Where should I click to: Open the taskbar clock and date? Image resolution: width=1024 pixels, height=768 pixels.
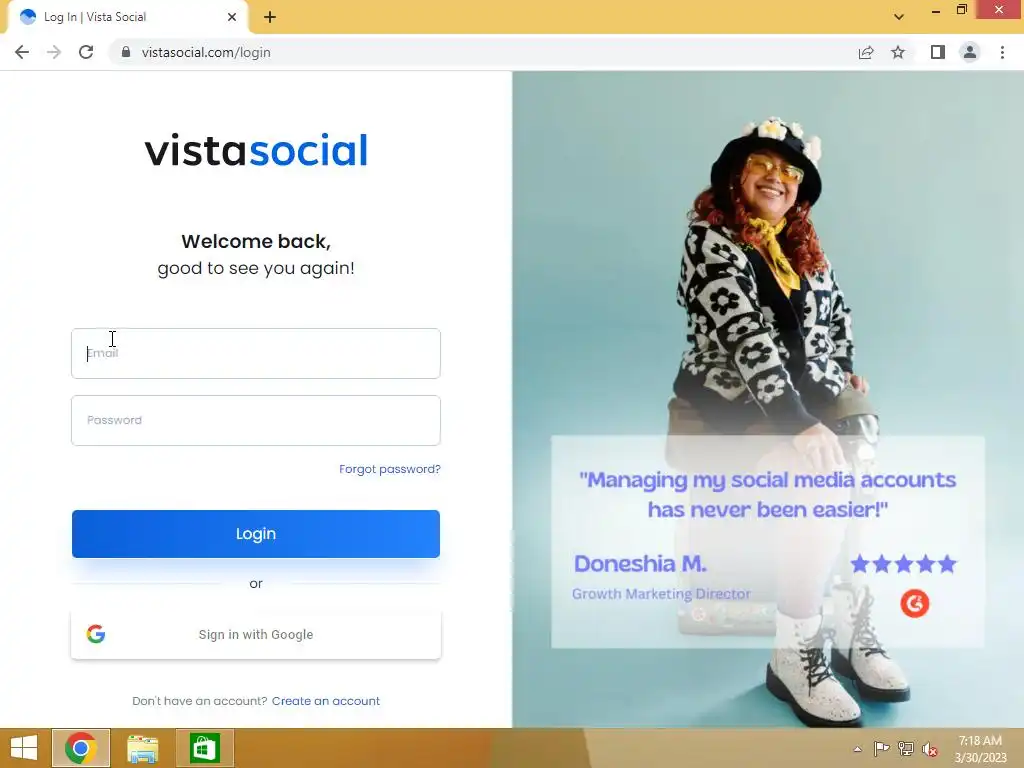point(980,749)
